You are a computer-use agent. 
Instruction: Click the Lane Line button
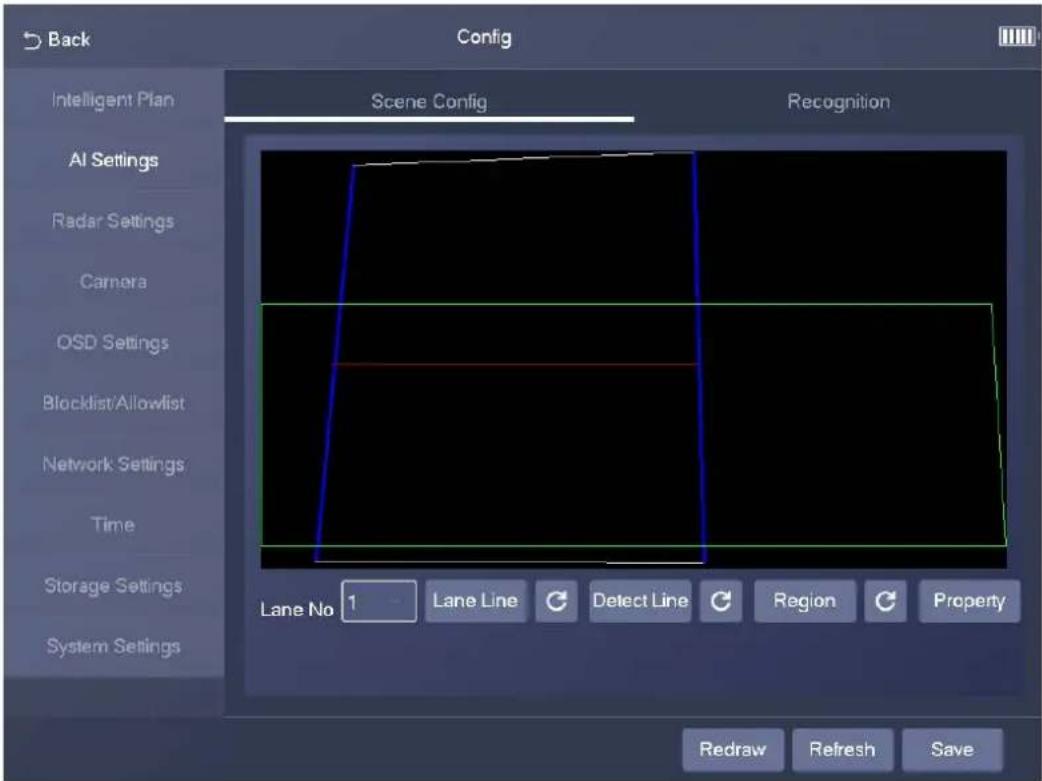coord(475,601)
